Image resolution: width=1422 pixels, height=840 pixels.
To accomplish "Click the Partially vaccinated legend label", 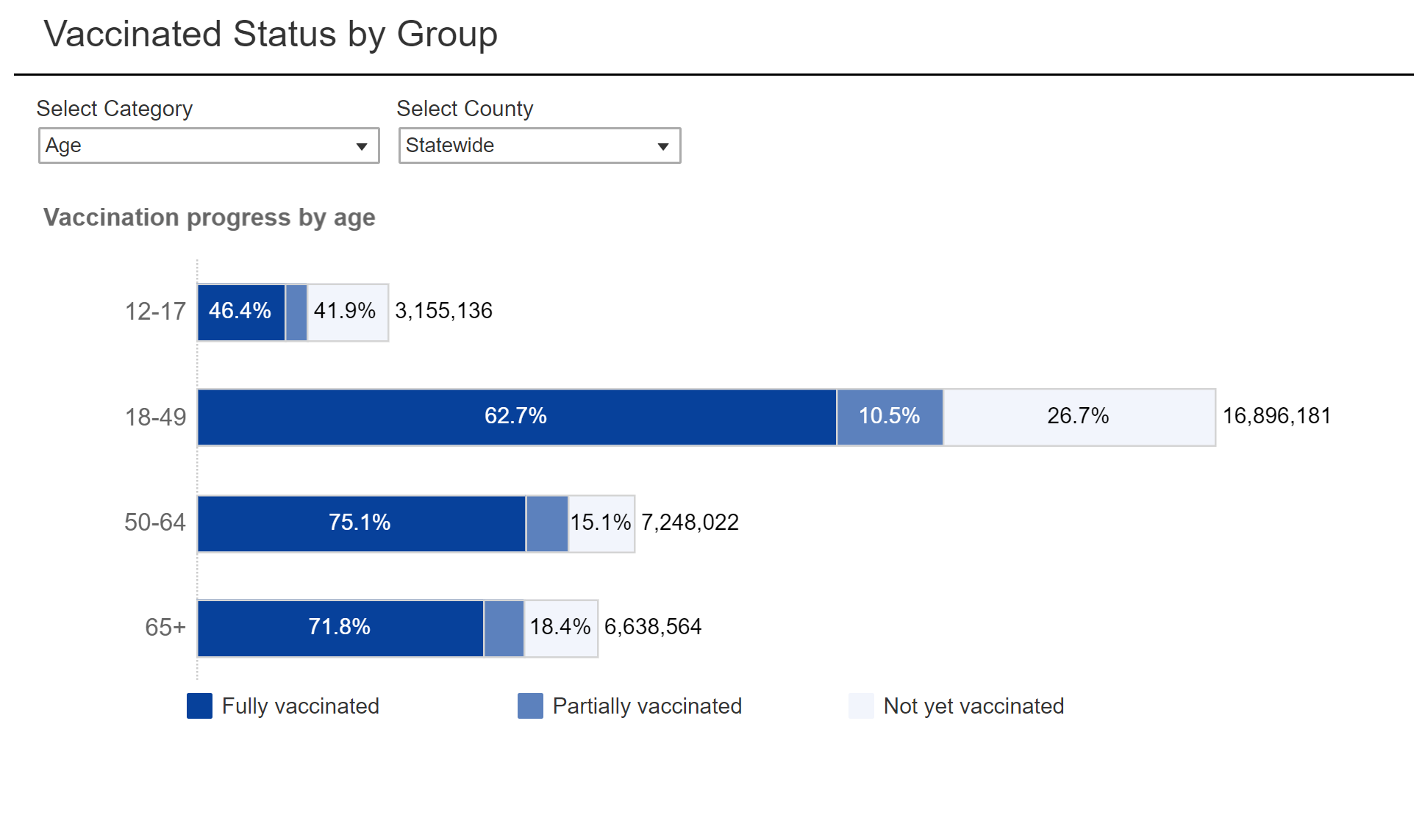I will (647, 706).
